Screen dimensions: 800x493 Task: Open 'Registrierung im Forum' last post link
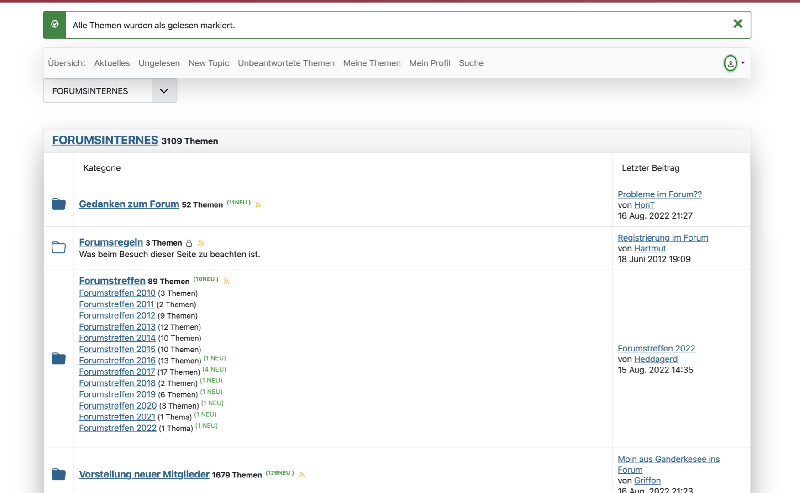point(662,238)
